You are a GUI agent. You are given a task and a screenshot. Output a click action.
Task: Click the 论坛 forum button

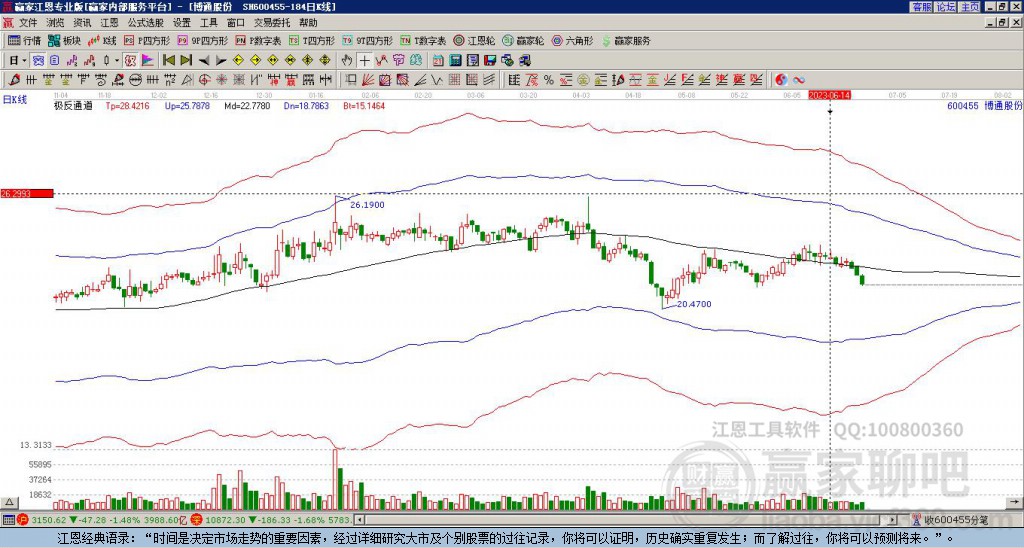tap(946, 7)
